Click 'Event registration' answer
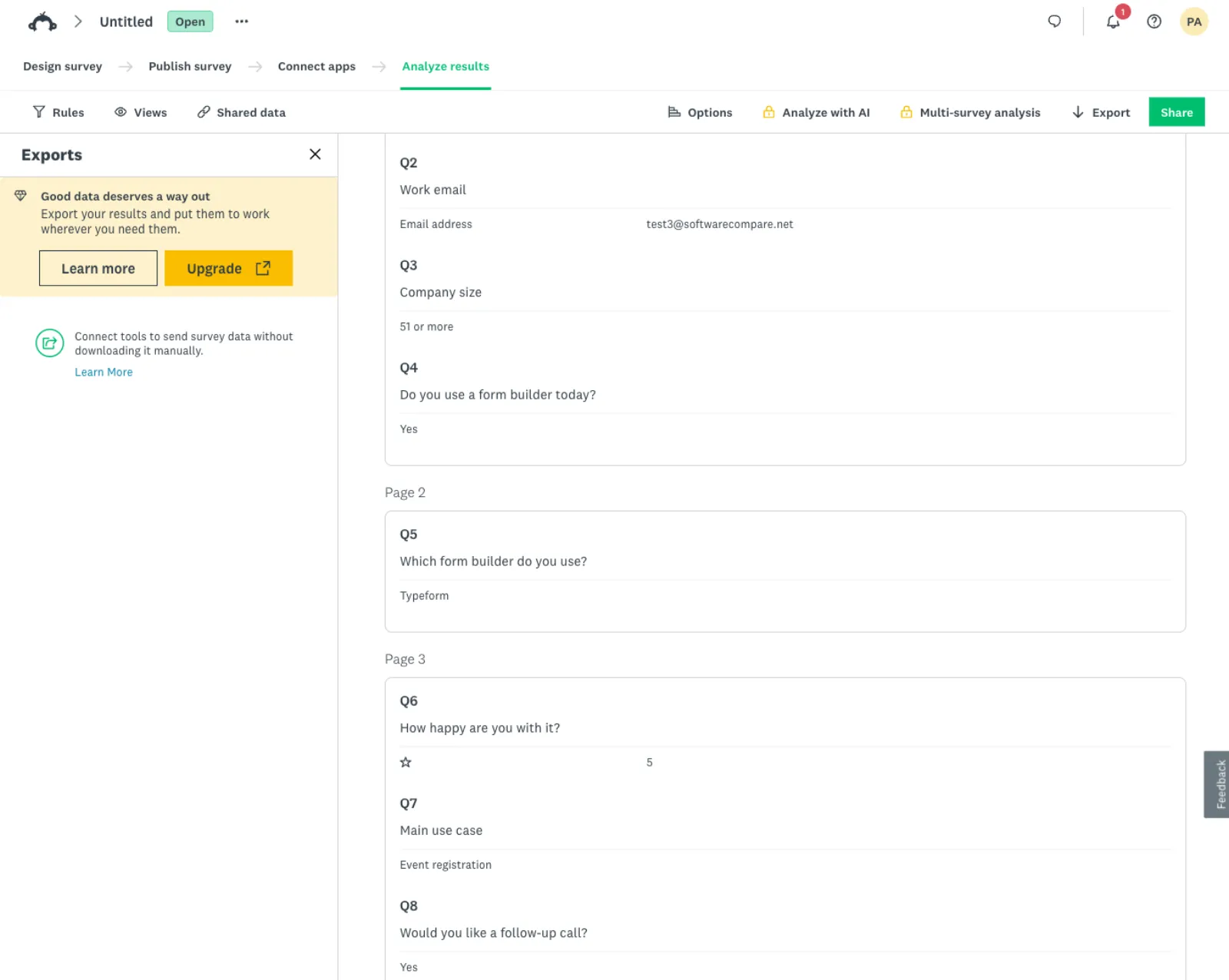 pyautogui.click(x=446, y=865)
